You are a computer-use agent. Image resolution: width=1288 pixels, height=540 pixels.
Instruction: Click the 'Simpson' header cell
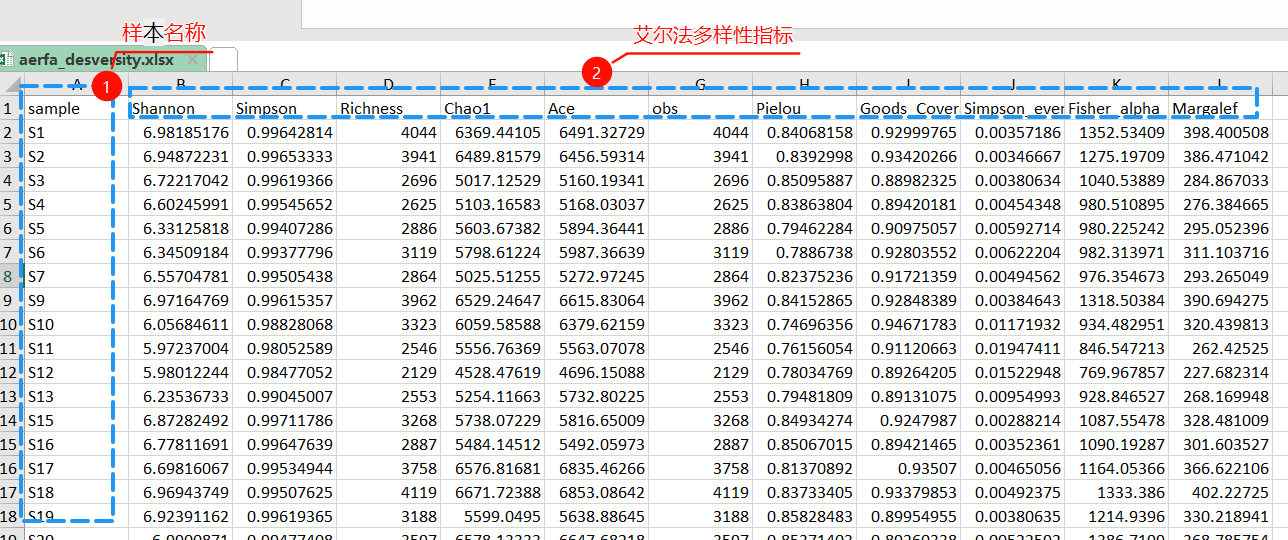pyautogui.click(x=285, y=108)
